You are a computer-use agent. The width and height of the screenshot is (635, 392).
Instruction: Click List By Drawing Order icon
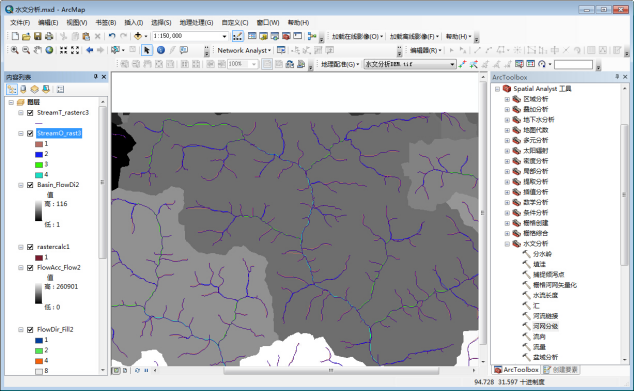point(12,89)
